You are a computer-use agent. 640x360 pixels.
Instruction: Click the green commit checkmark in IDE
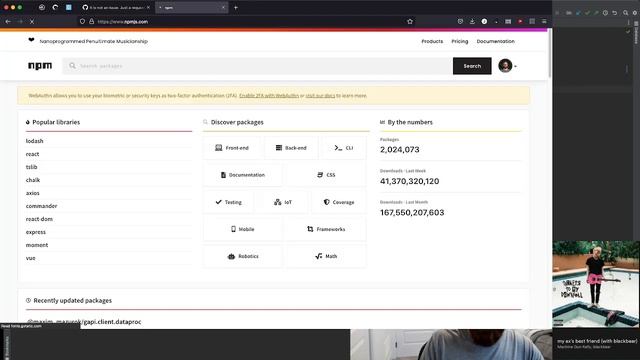[587, 13]
